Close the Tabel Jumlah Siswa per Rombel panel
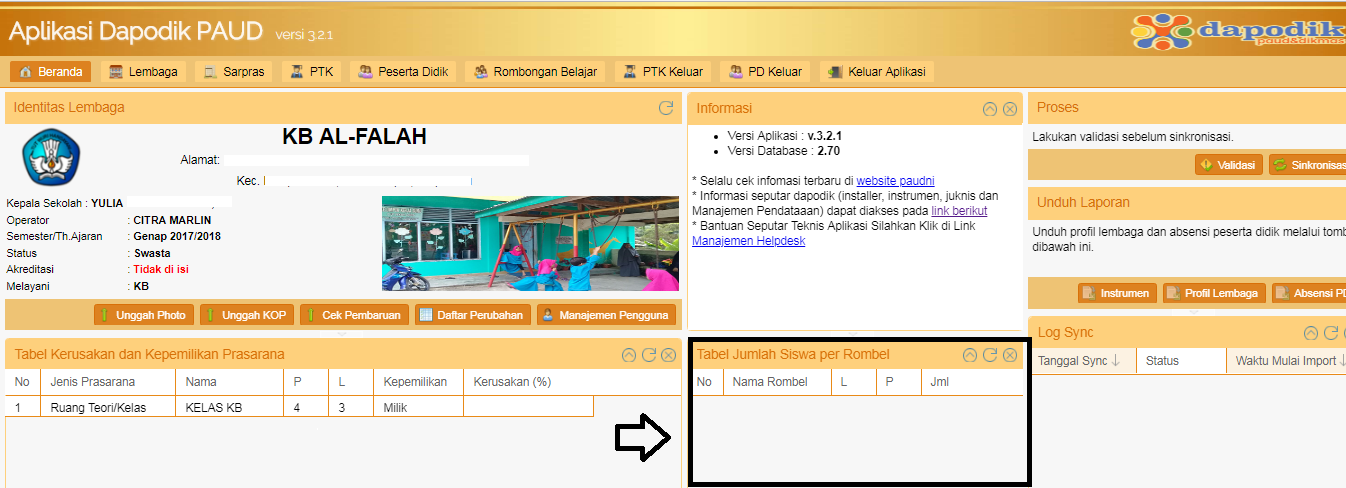 tap(1010, 355)
